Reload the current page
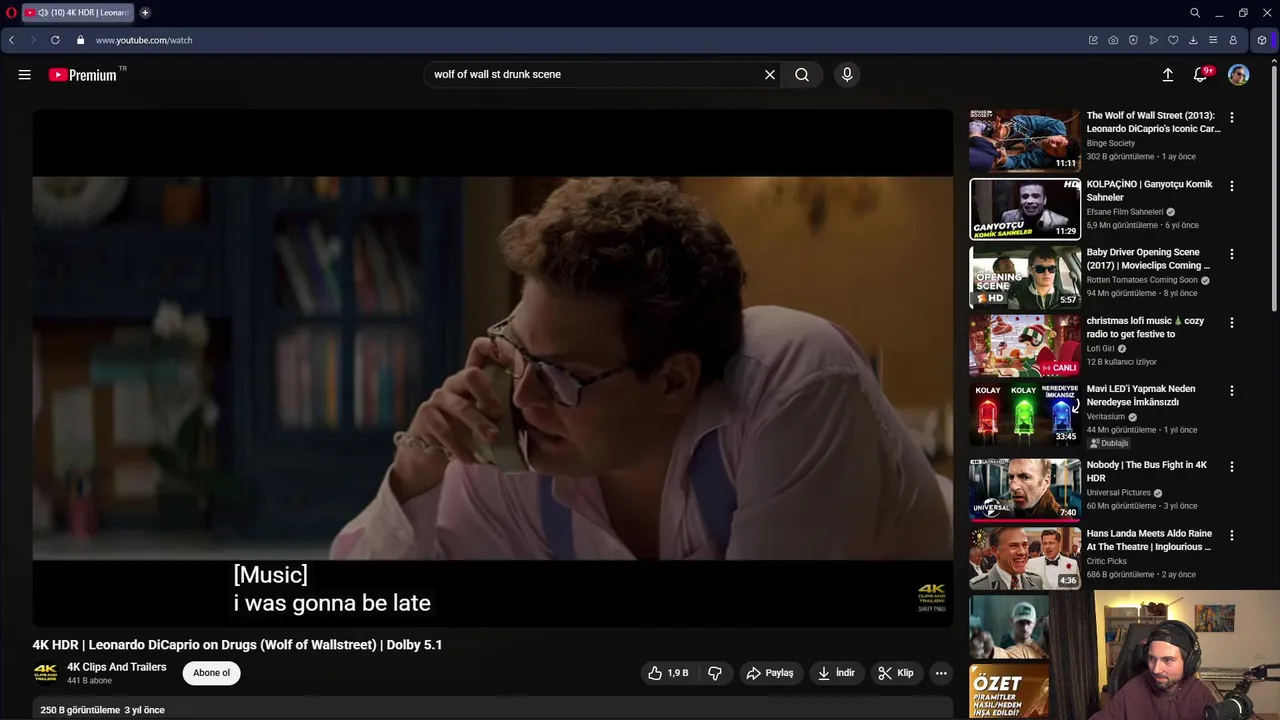This screenshot has height=720, width=1280. [x=55, y=40]
